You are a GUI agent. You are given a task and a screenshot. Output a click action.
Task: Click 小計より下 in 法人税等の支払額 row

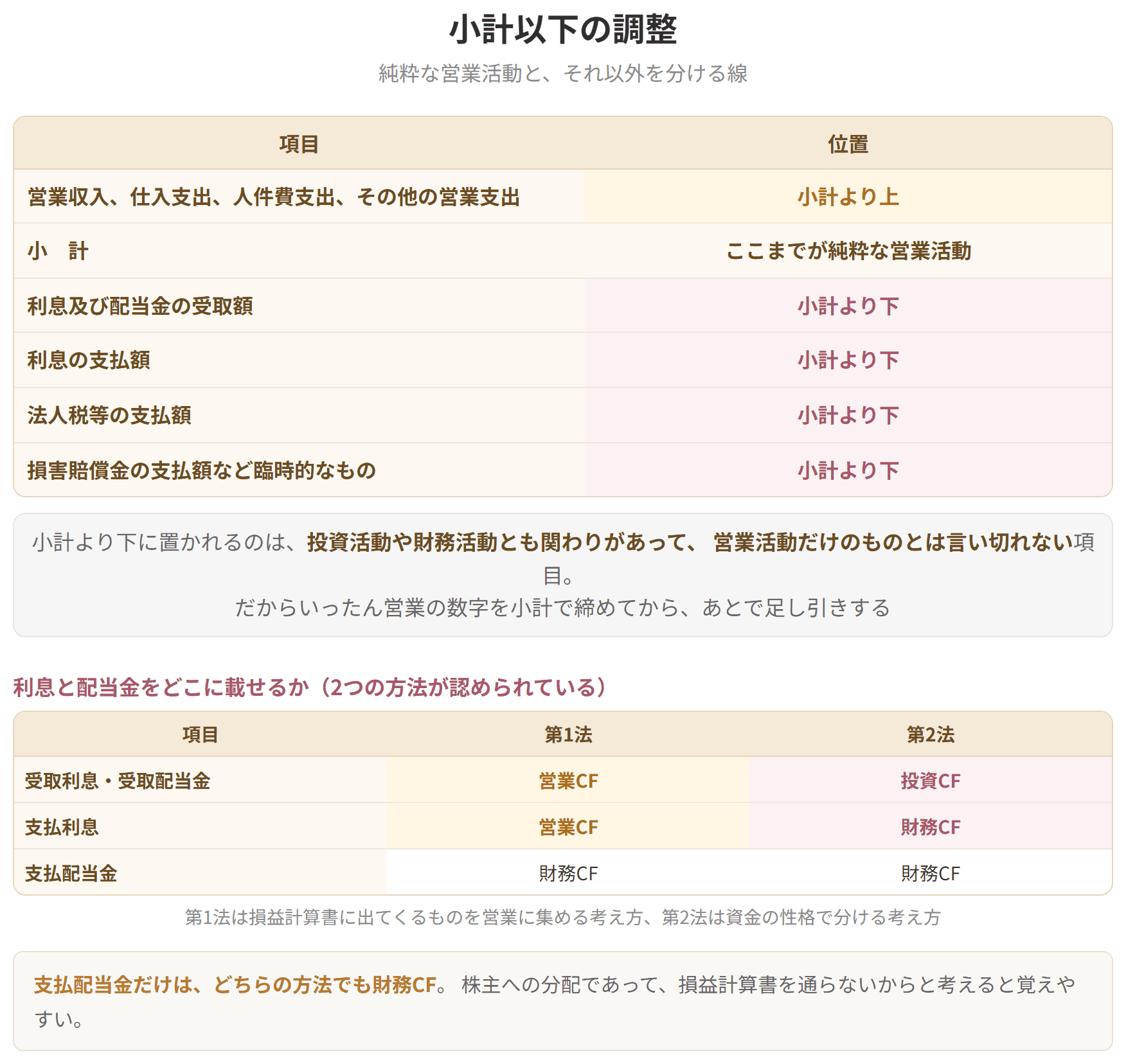848,415
